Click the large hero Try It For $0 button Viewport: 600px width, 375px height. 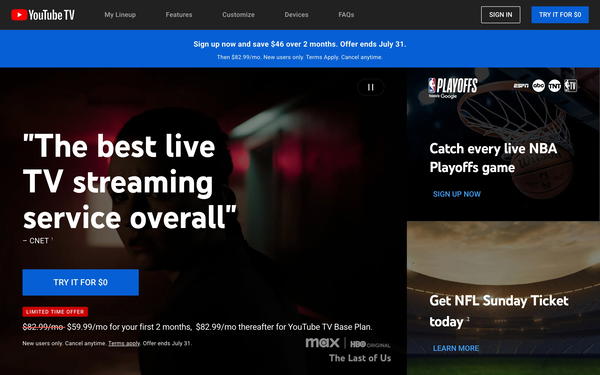pos(80,282)
